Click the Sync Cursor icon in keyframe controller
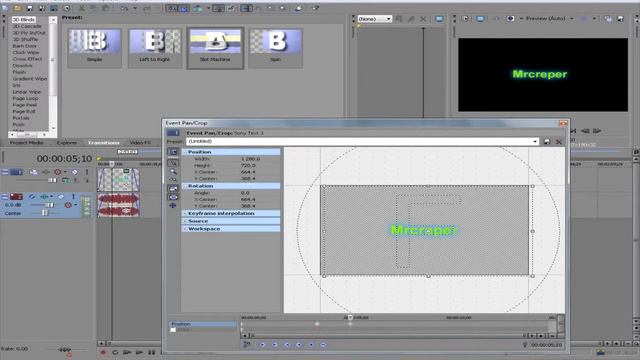The width and height of the screenshot is (640, 360). coord(247,345)
